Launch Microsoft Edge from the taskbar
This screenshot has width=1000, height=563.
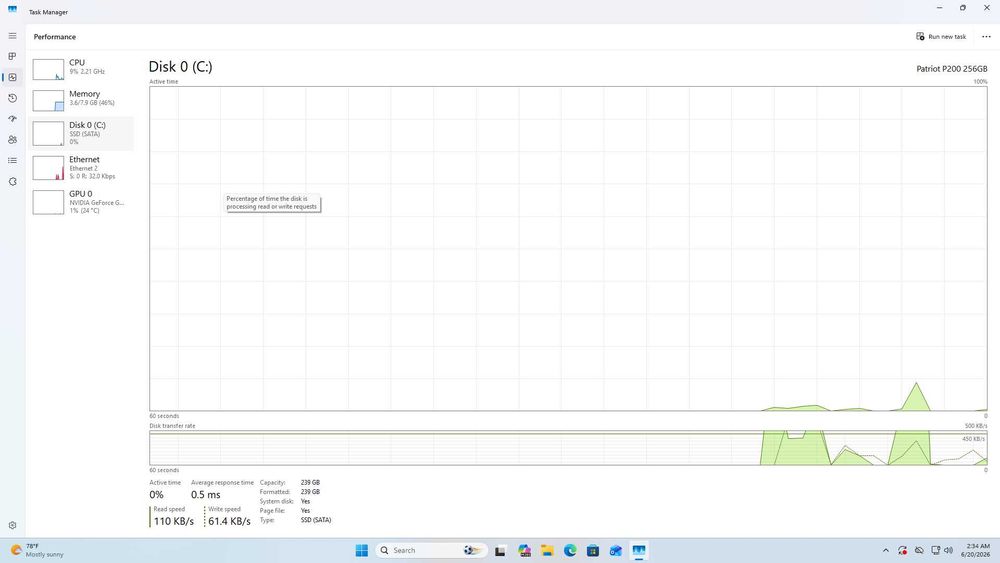tap(570, 550)
